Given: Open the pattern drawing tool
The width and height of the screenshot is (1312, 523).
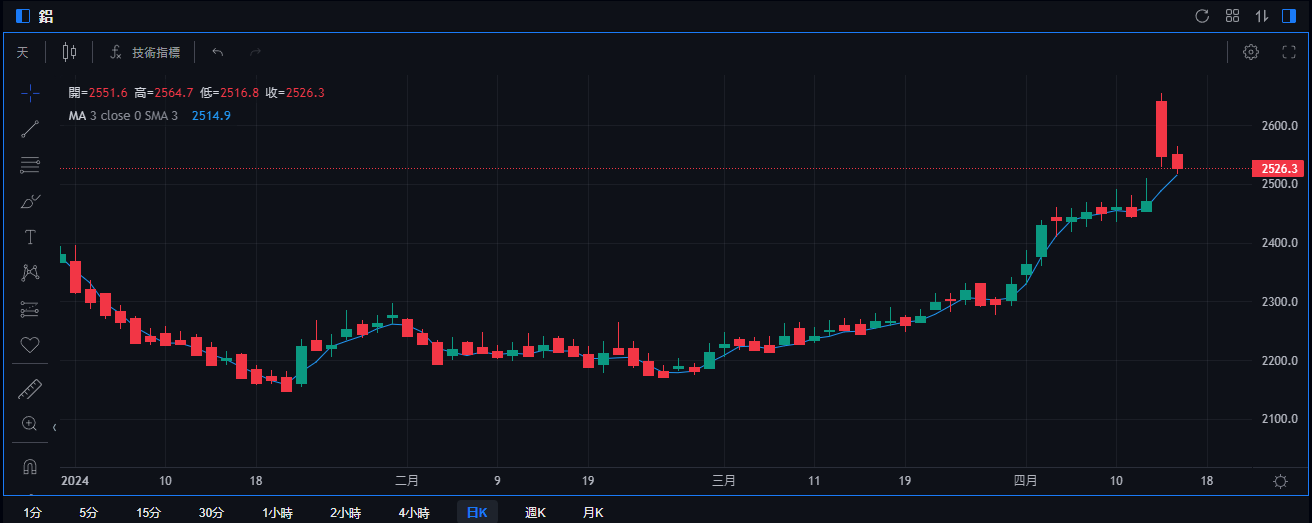Looking at the screenshot, I should [x=30, y=273].
